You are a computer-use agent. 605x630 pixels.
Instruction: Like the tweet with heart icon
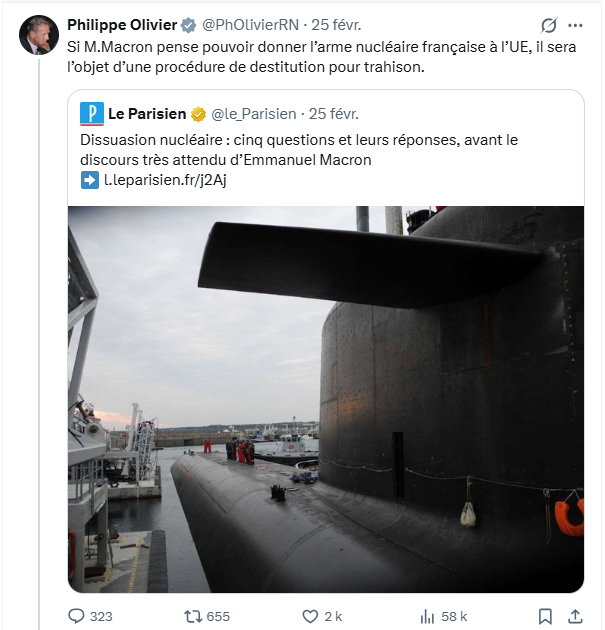(310, 616)
